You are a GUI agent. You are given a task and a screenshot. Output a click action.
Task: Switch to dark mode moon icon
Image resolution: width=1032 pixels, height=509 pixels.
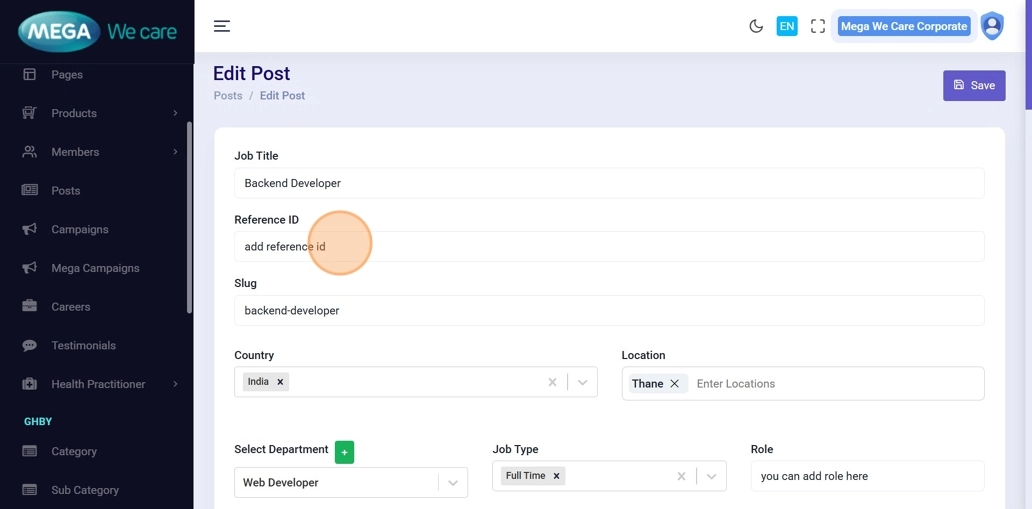tap(756, 26)
